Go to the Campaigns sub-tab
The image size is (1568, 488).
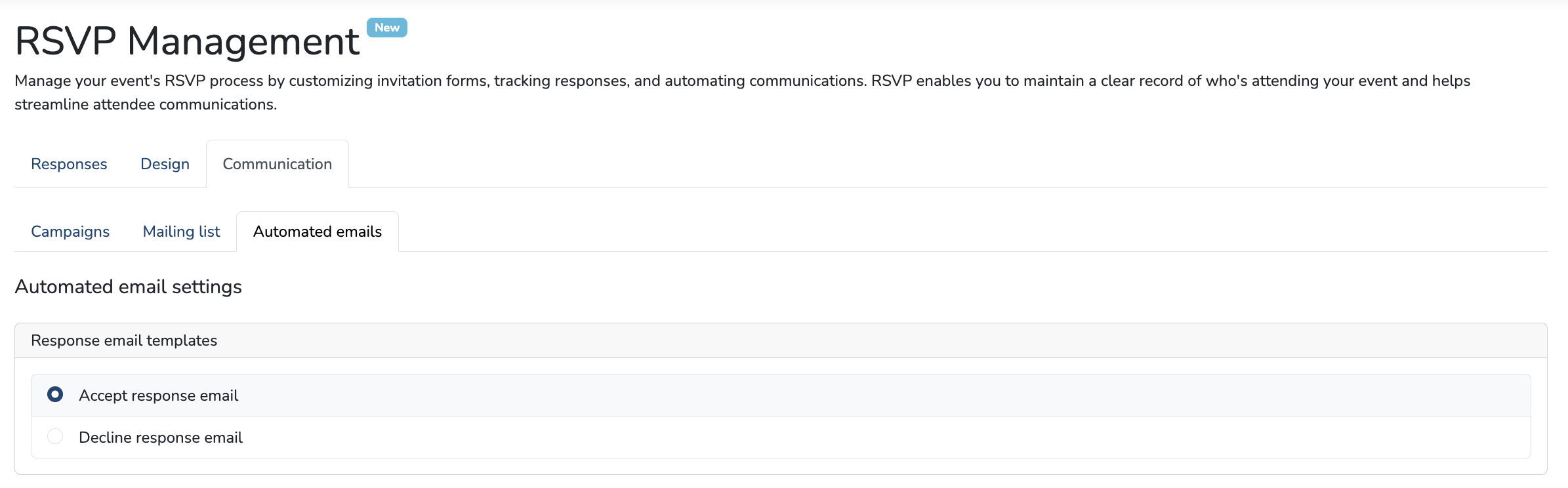70,232
